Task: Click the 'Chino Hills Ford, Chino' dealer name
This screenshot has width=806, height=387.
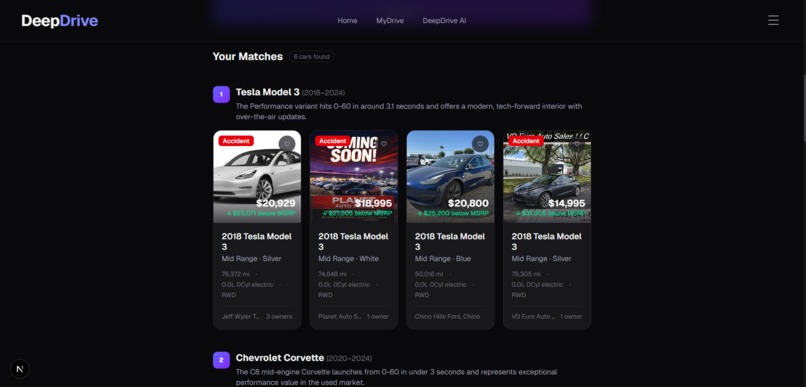Action: click(448, 317)
